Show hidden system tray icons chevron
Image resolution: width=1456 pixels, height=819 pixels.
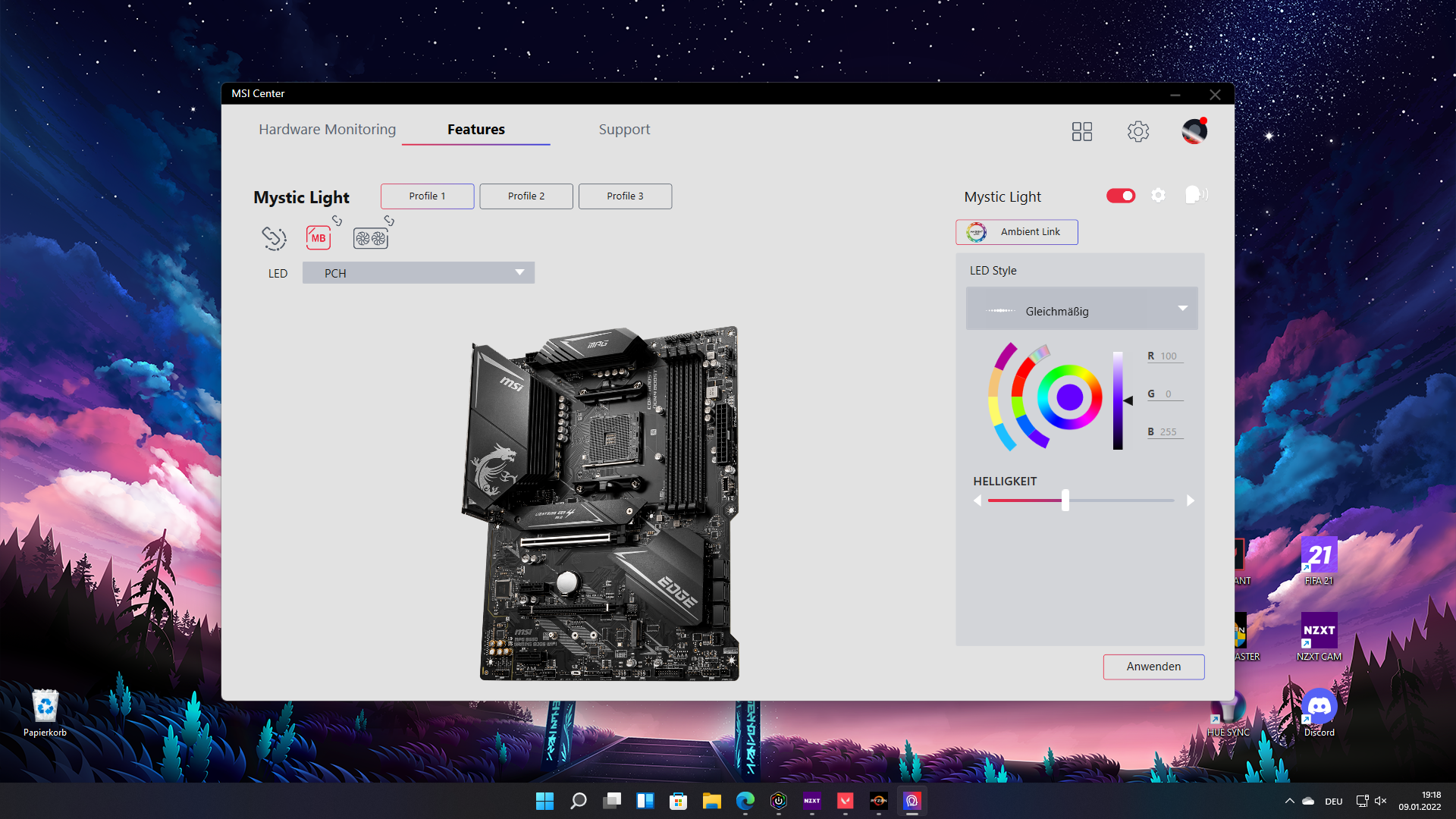[x=1289, y=801]
